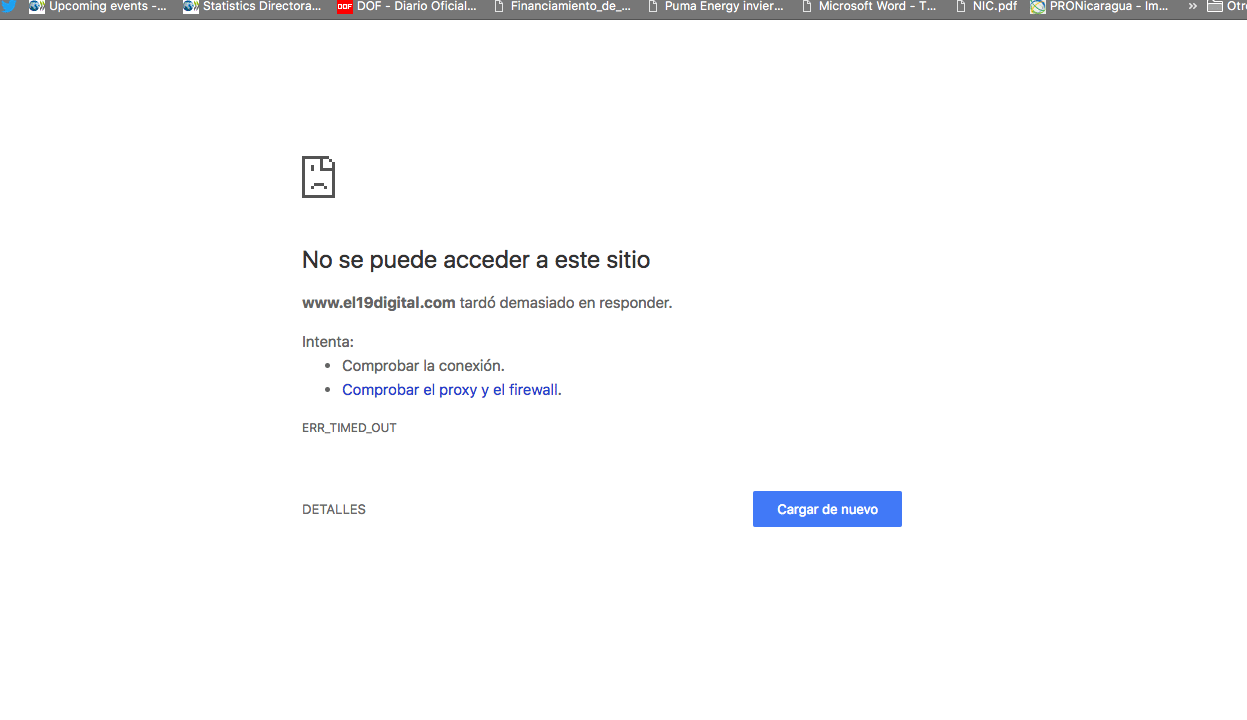Open the 'Upcoming events' bookmark
The width and height of the screenshot is (1247, 720).
point(98,6)
